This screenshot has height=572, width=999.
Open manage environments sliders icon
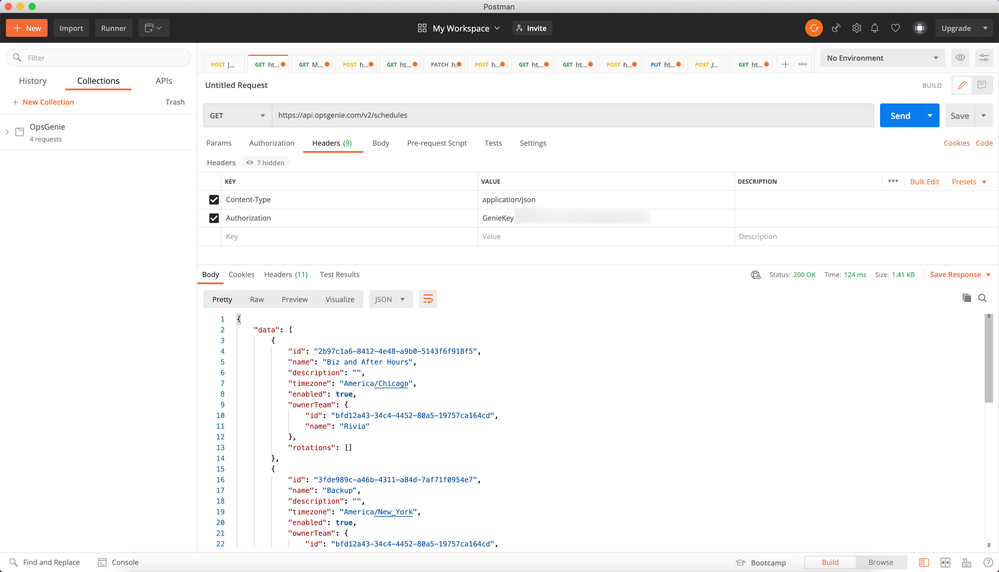984,58
